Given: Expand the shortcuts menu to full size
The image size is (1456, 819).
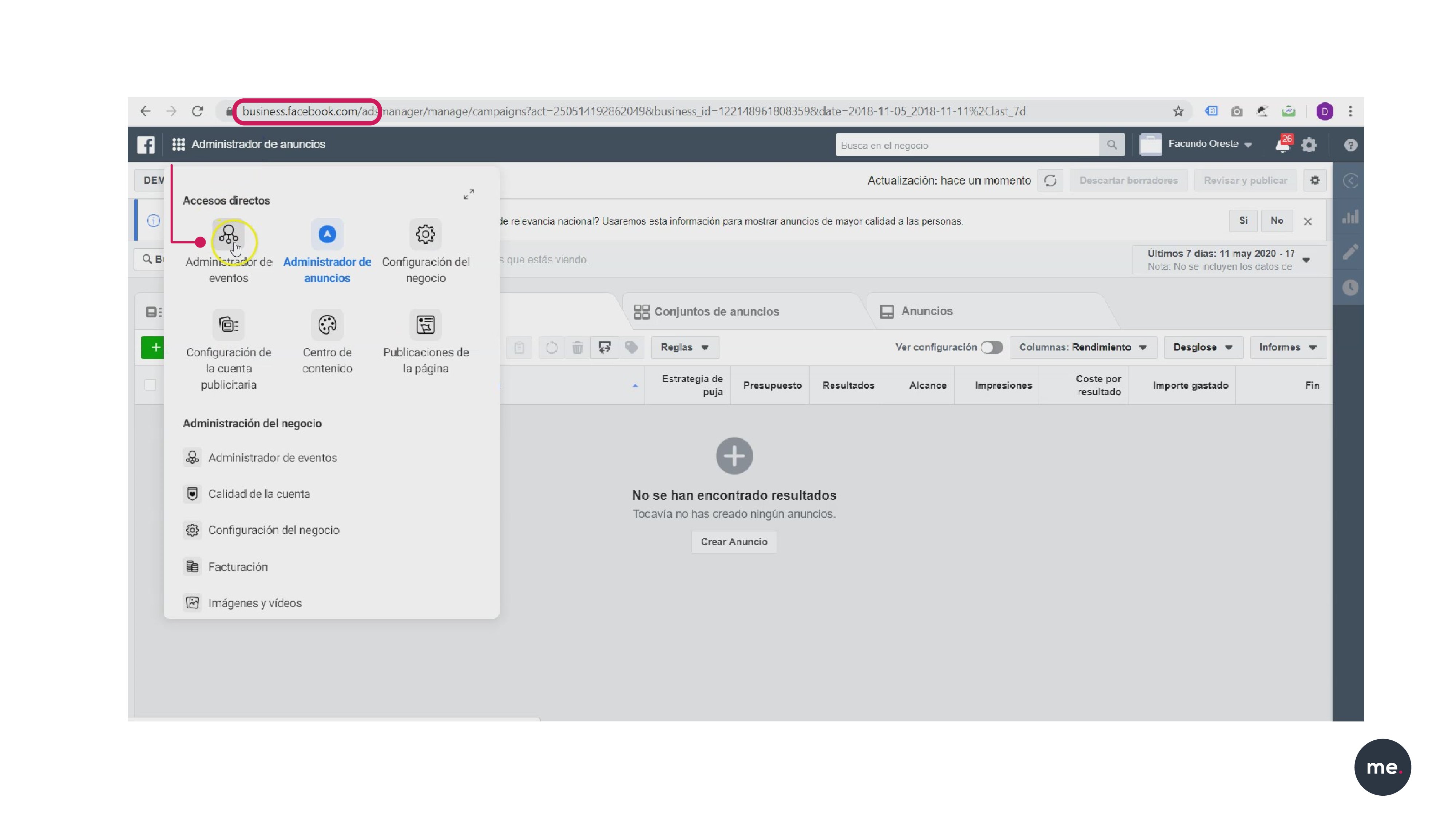Looking at the screenshot, I should click(469, 194).
